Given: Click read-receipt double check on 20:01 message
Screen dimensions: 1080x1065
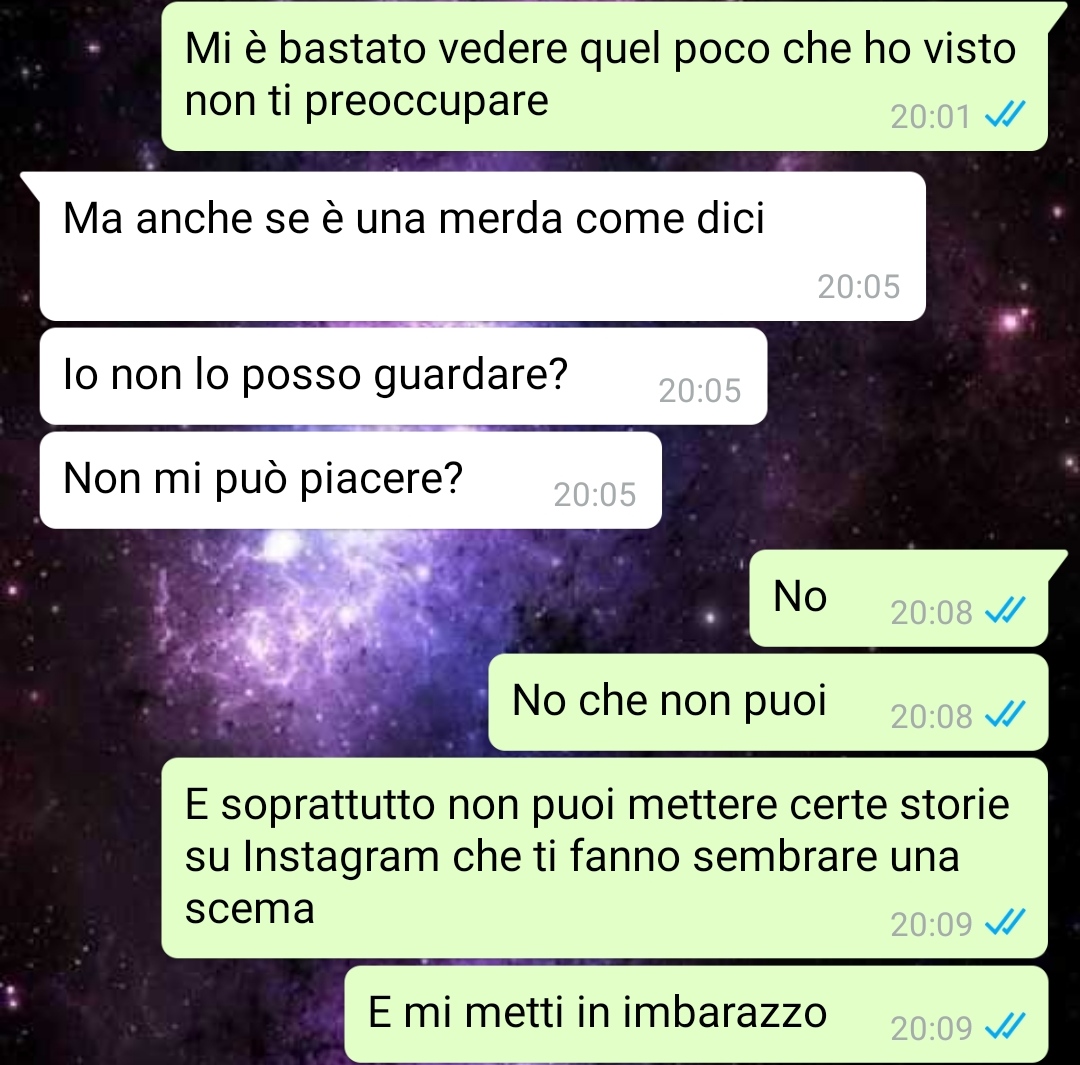Looking at the screenshot, I should (x=1005, y=115).
